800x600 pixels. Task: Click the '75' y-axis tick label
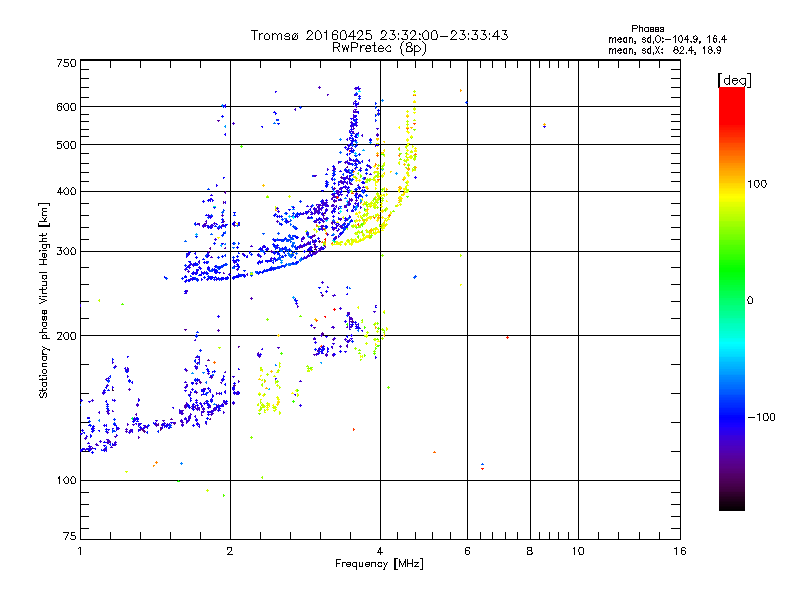70,536
